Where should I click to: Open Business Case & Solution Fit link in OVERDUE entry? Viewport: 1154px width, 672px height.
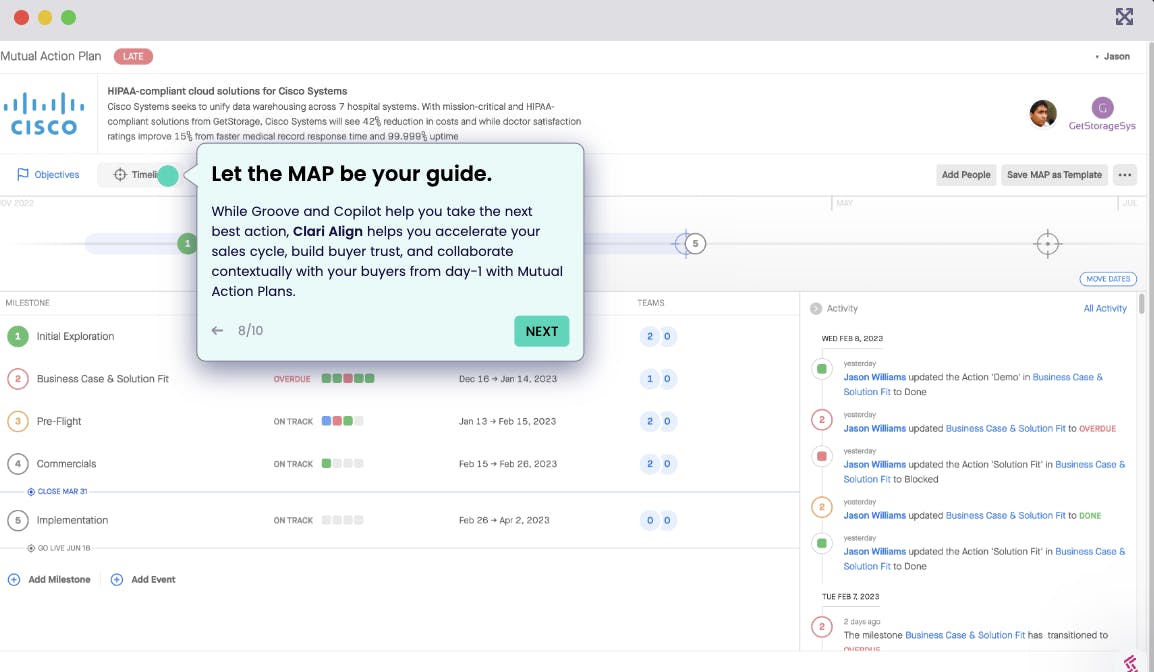(x=1005, y=428)
